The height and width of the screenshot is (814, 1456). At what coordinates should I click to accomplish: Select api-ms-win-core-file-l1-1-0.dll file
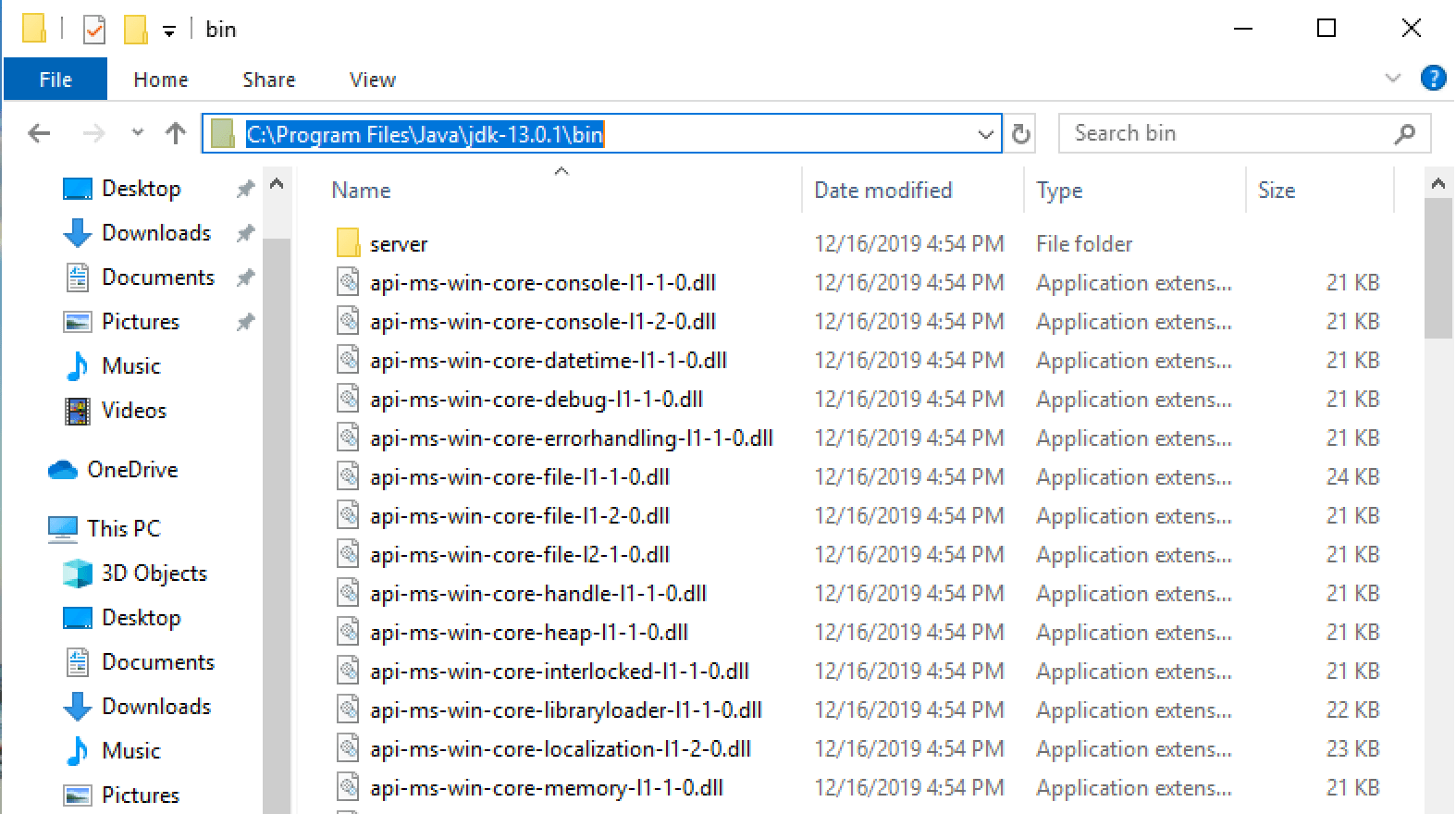[520, 477]
